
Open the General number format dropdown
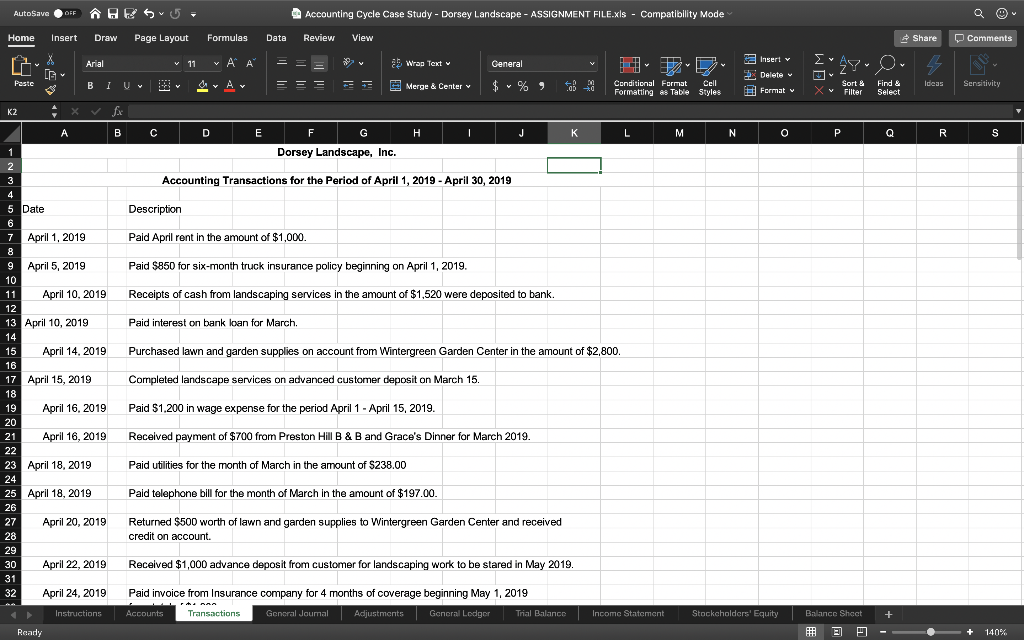click(x=541, y=61)
